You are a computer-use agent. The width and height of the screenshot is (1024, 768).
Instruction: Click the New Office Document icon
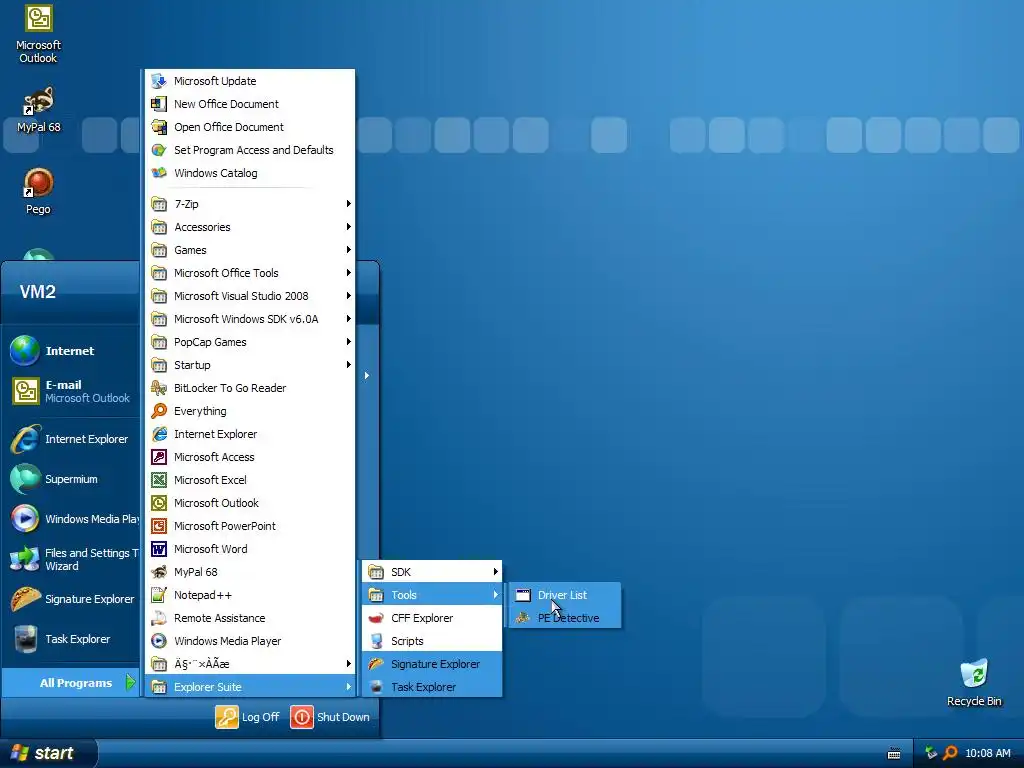159,104
